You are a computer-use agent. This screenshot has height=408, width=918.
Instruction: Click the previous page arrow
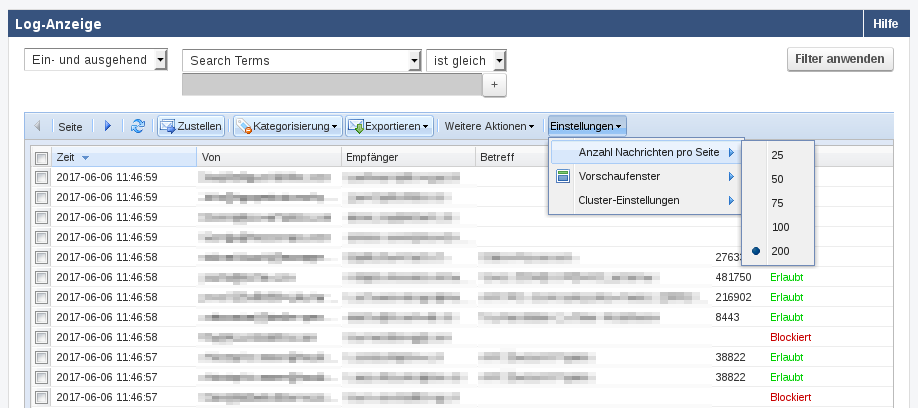(38, 126)
